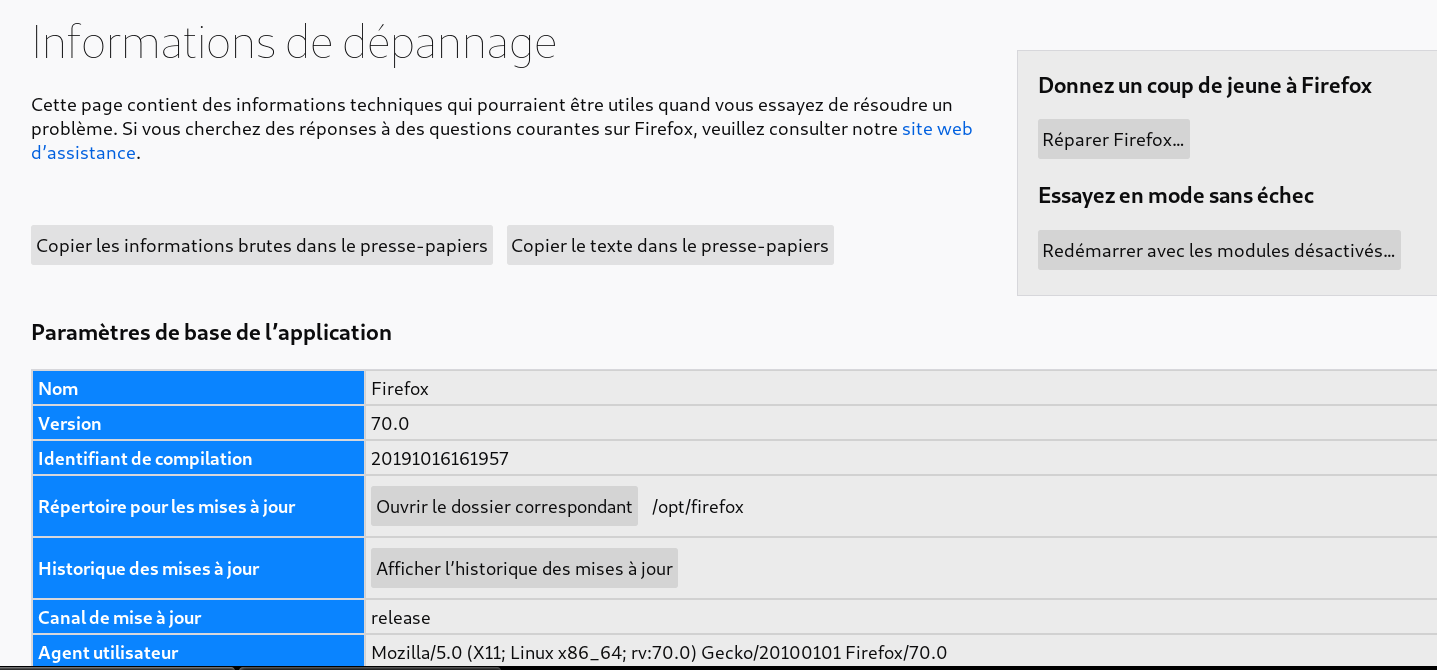This screenshot has height=670, width=1437.
Task: Click Historique des mises à jour header
Action: pos(199,568)
